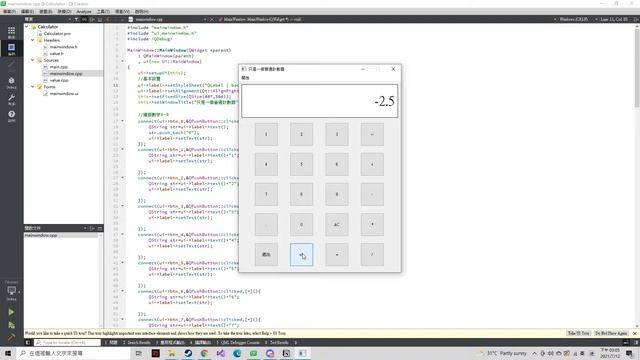Screen dimensions: 640x360
Task: Open the kit selector monitor icon
Action: point(11,291)
